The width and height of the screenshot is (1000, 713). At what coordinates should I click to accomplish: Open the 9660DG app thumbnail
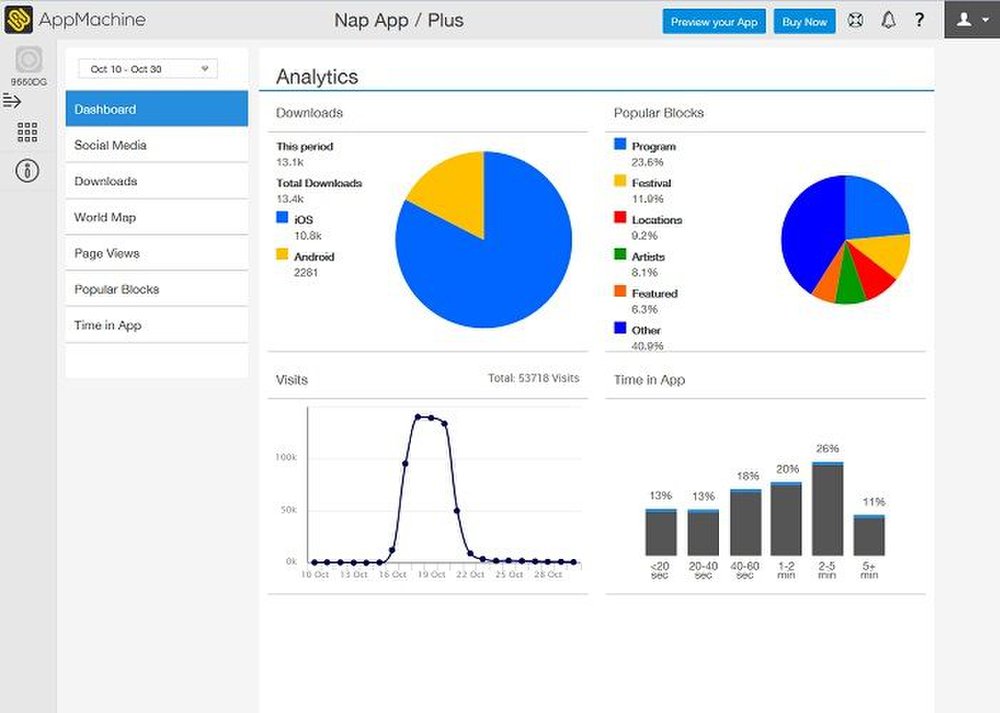(28, 60)
